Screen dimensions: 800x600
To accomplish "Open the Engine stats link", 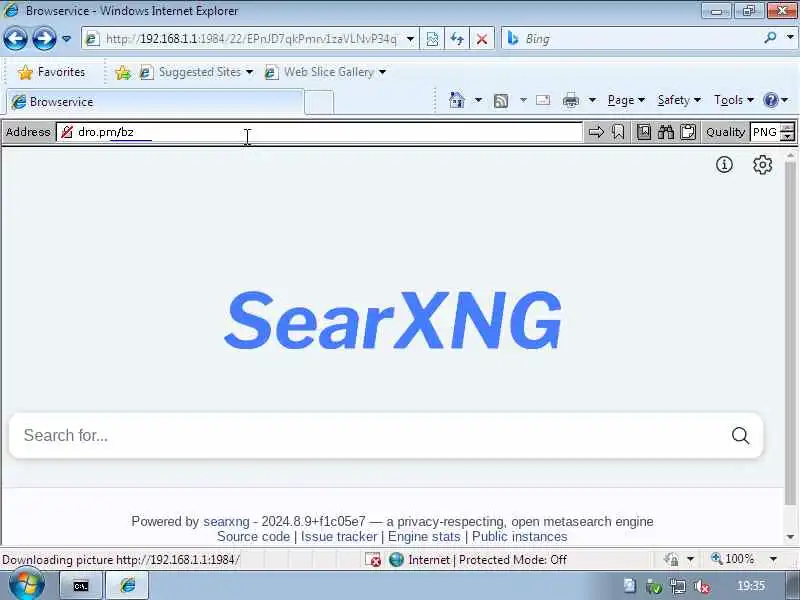I will [424, 536].
